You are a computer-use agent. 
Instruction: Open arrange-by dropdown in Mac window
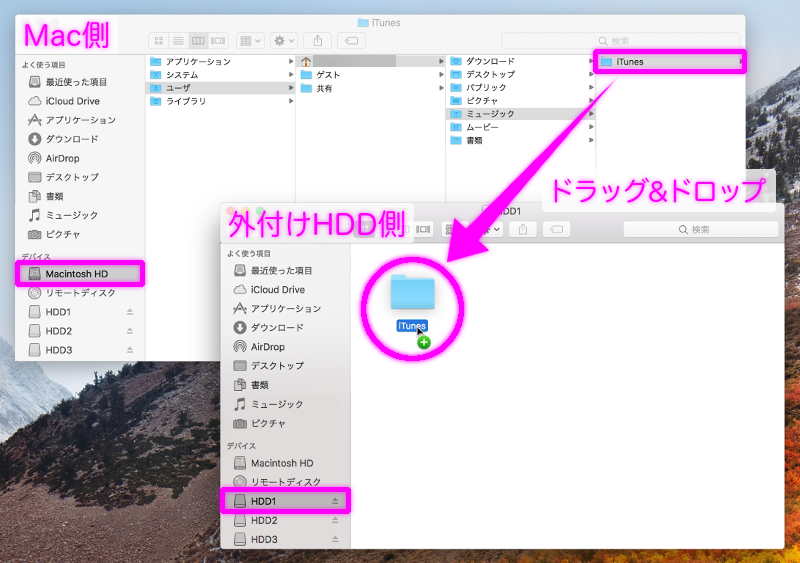[x=250, y=40]
